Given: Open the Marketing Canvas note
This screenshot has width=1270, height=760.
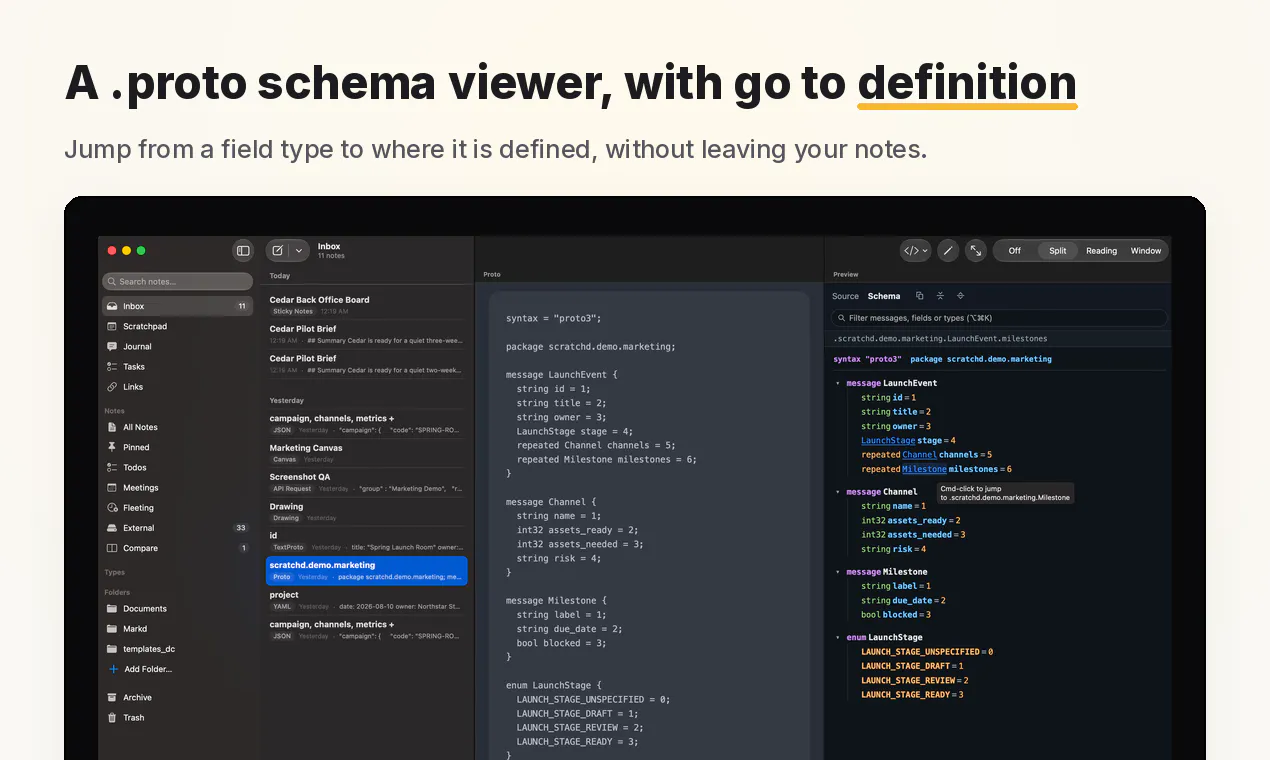Looking at the screenshot, I should (x=366, y=453).
